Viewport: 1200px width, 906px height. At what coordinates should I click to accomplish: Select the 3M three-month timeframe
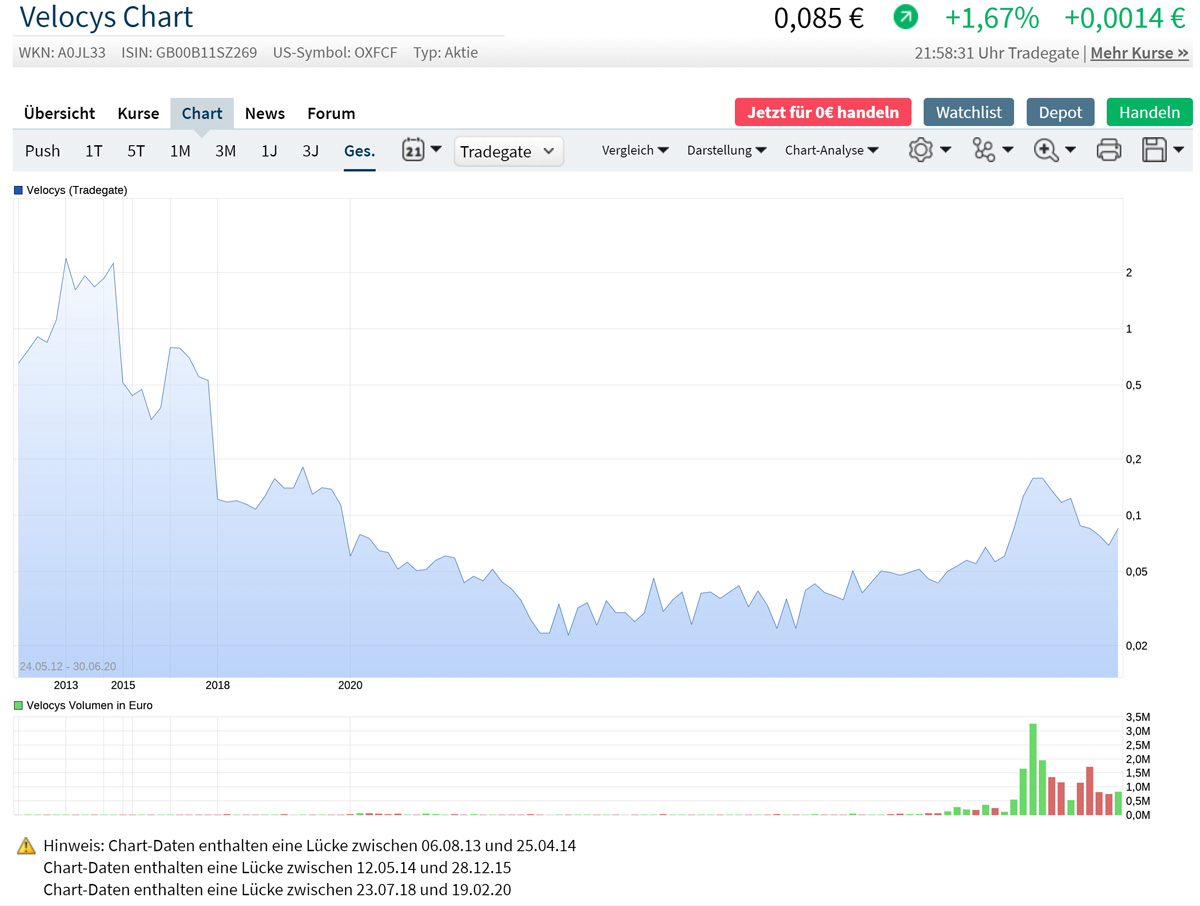[x=225, y=151]
